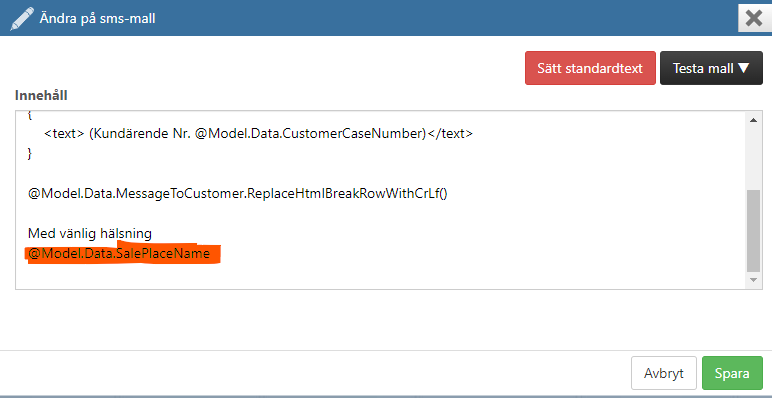Save the template with Spara
This screenshot has height=398, width=772.
point(732,373)
